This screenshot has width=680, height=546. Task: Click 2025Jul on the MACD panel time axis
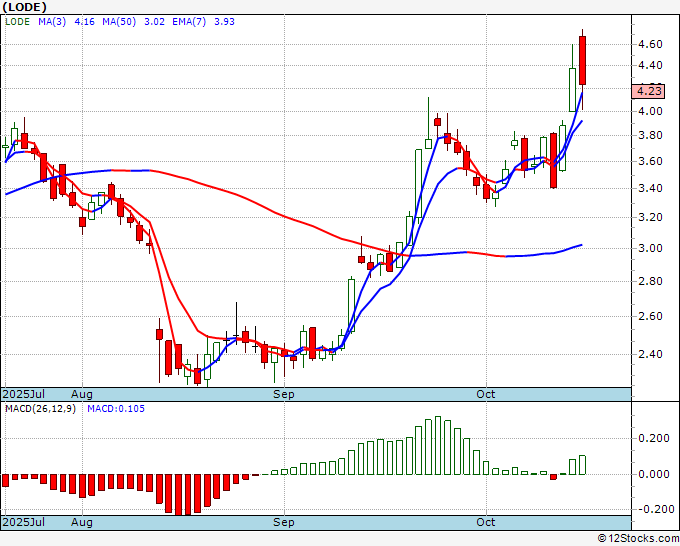[24, 522]
